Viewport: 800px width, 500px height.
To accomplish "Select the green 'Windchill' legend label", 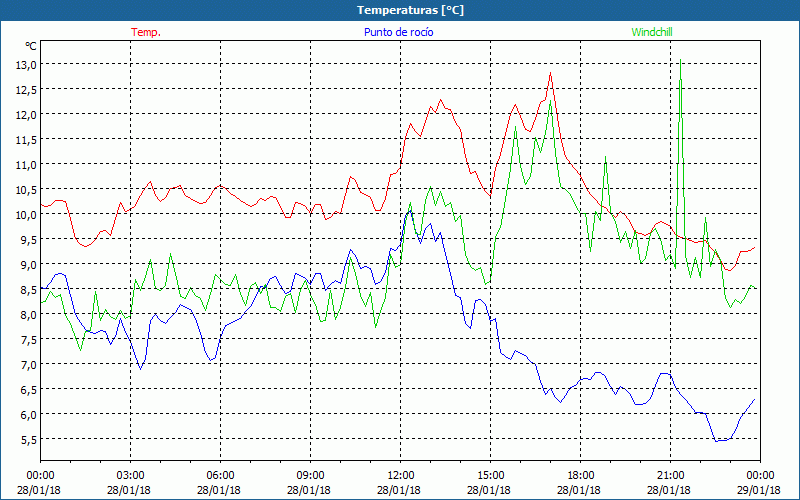I will pyautogui.click(x=652, y=32).
